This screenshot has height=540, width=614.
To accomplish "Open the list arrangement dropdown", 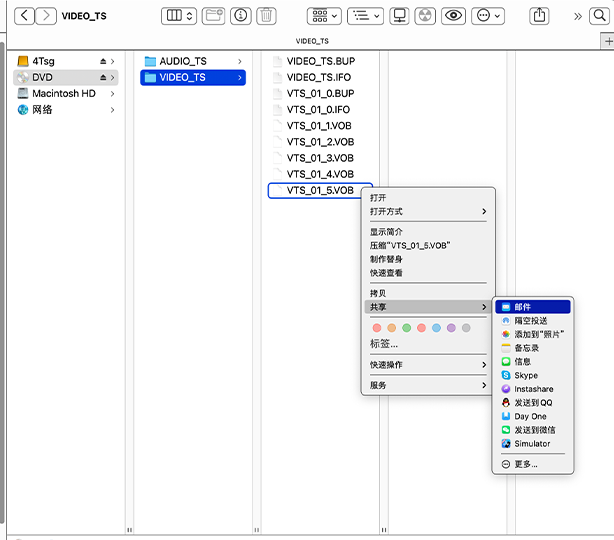I will (365, 16).
